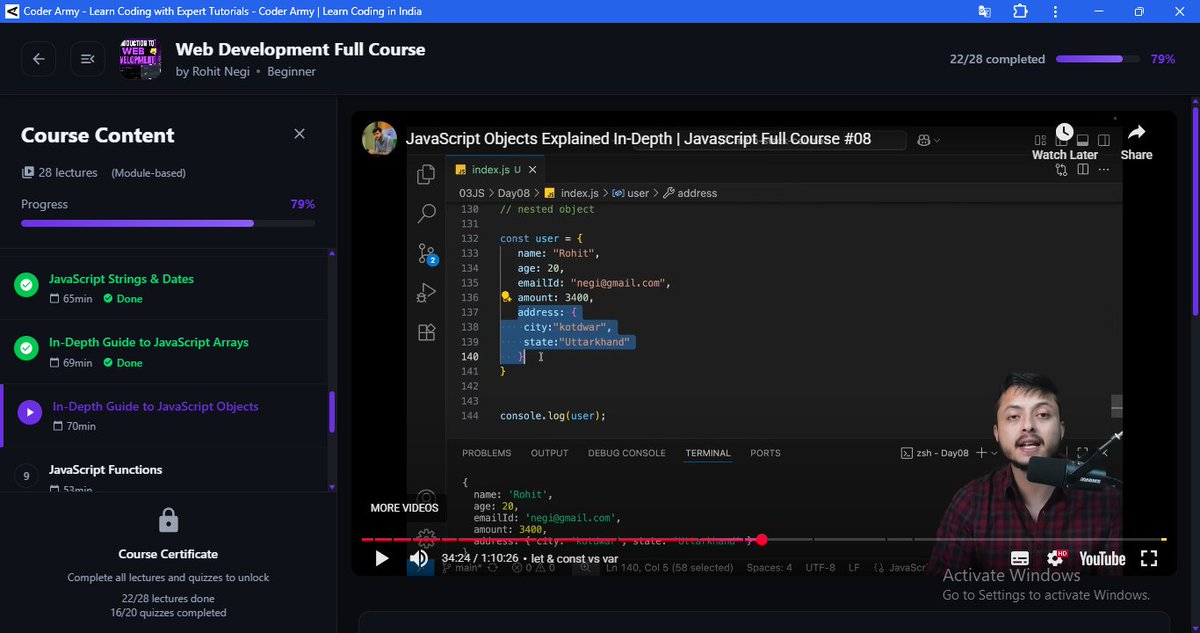
Task: Open channel avatar in video player
Action: tap(379, 139)
